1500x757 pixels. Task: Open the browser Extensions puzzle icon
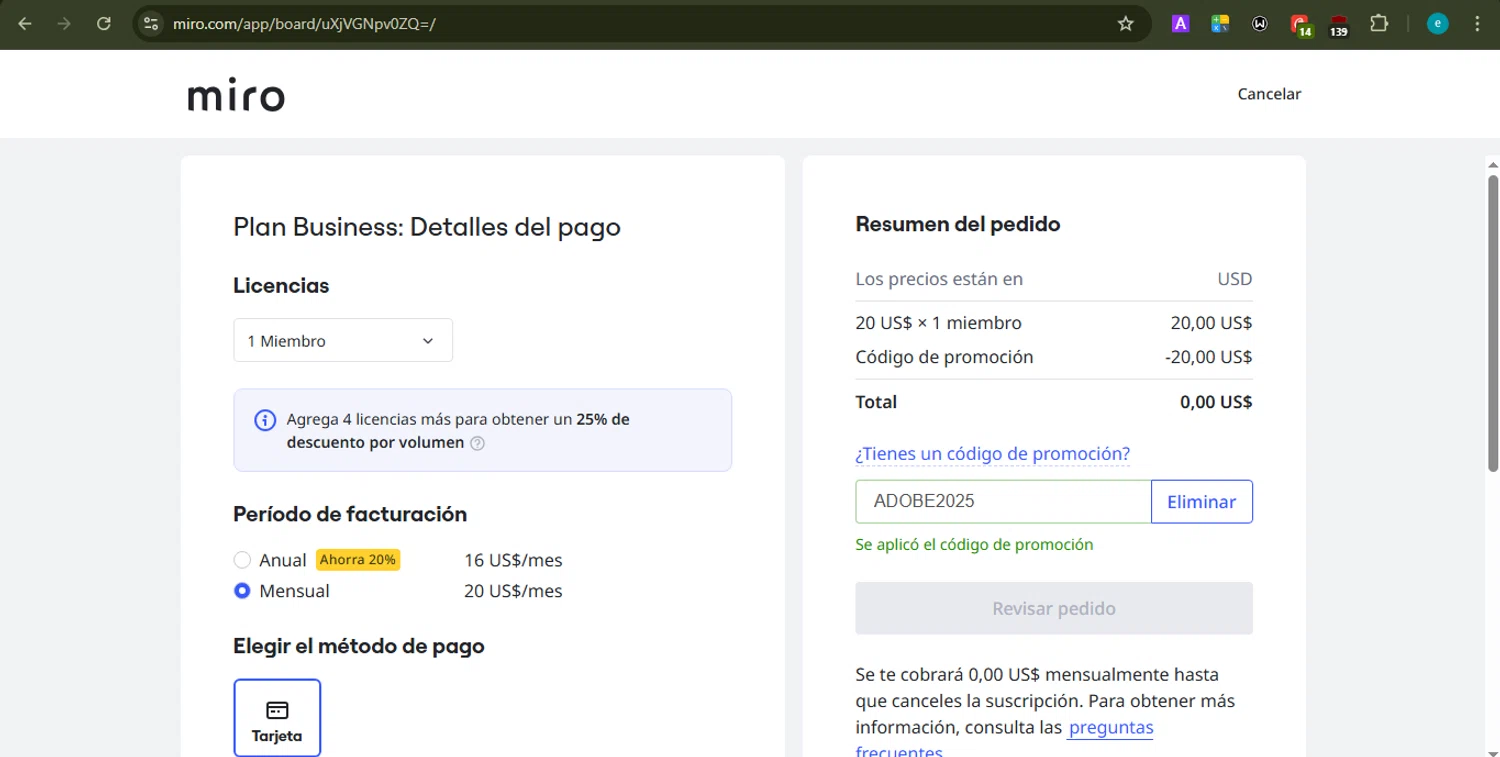pos(1379,24)
